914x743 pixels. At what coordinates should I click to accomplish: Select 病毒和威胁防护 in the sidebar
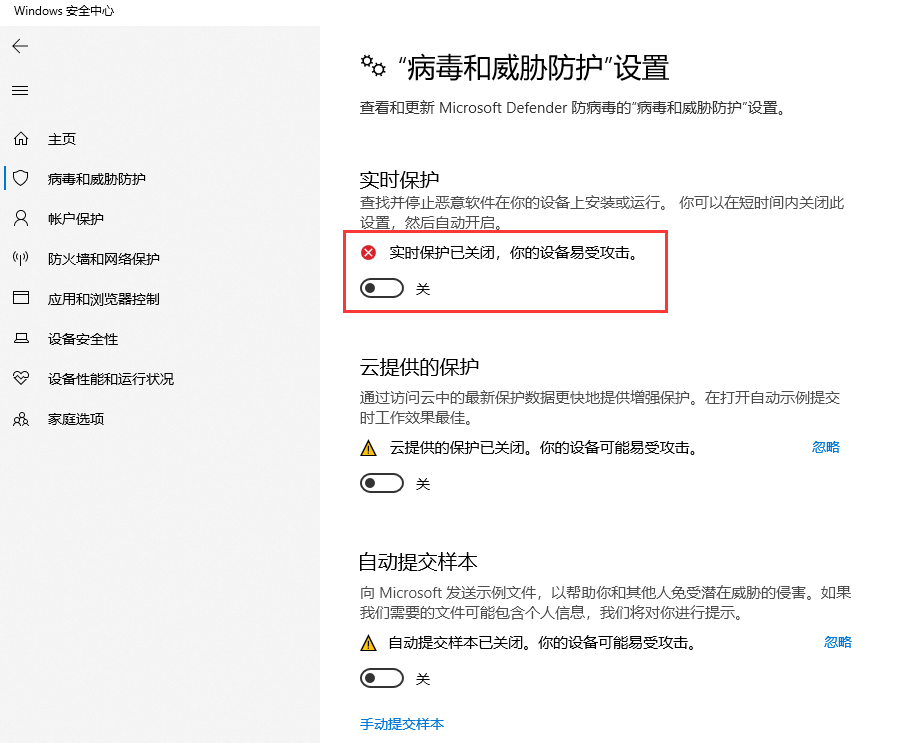click(x=97, y=179)
